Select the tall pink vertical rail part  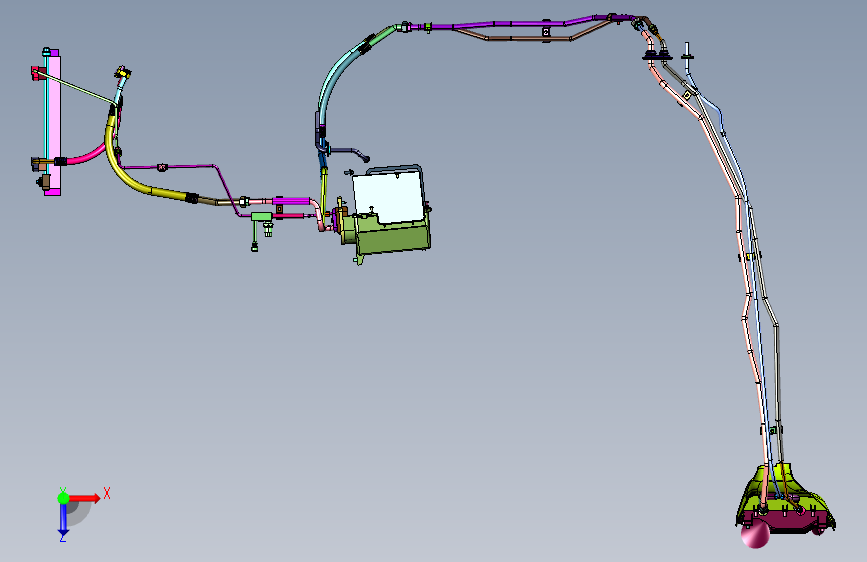pyautogui.click(x=54, y=122)
